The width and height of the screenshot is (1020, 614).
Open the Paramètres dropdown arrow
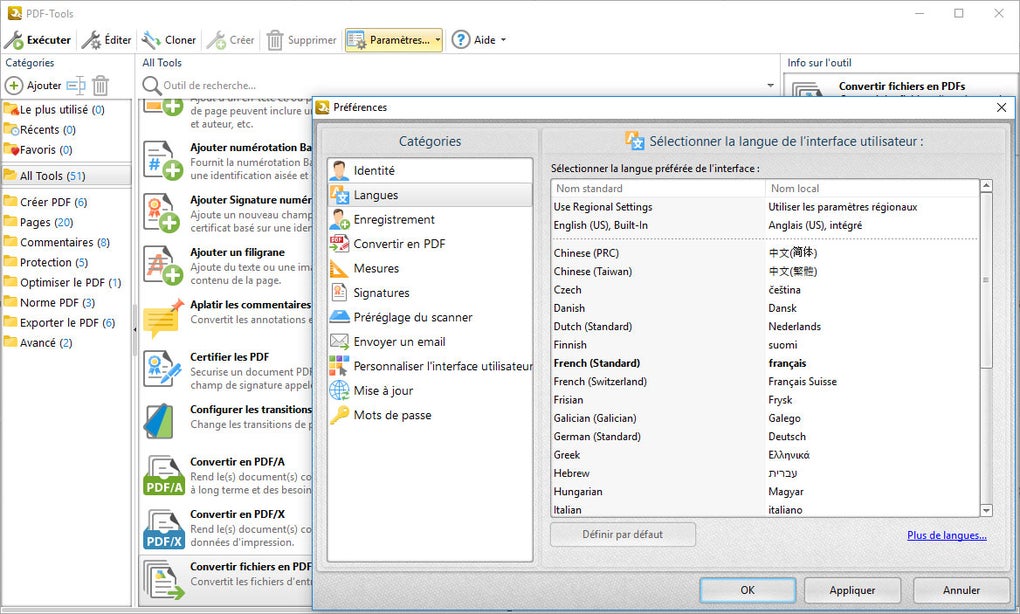[438, 40]
